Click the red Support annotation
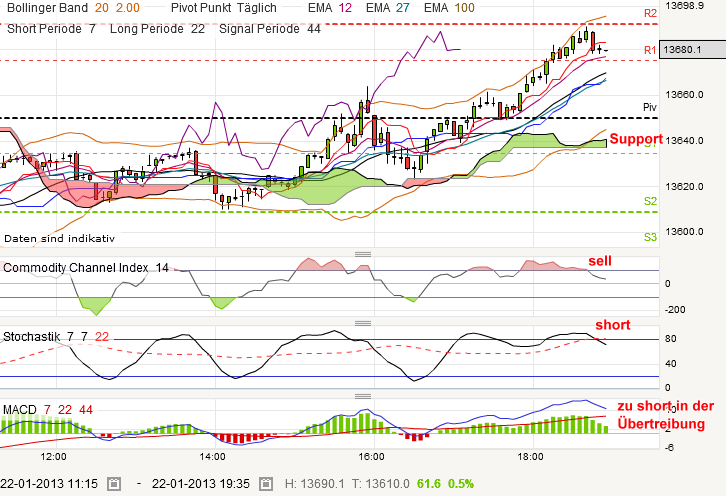The image size is (726, 496). tap(636, 139)
